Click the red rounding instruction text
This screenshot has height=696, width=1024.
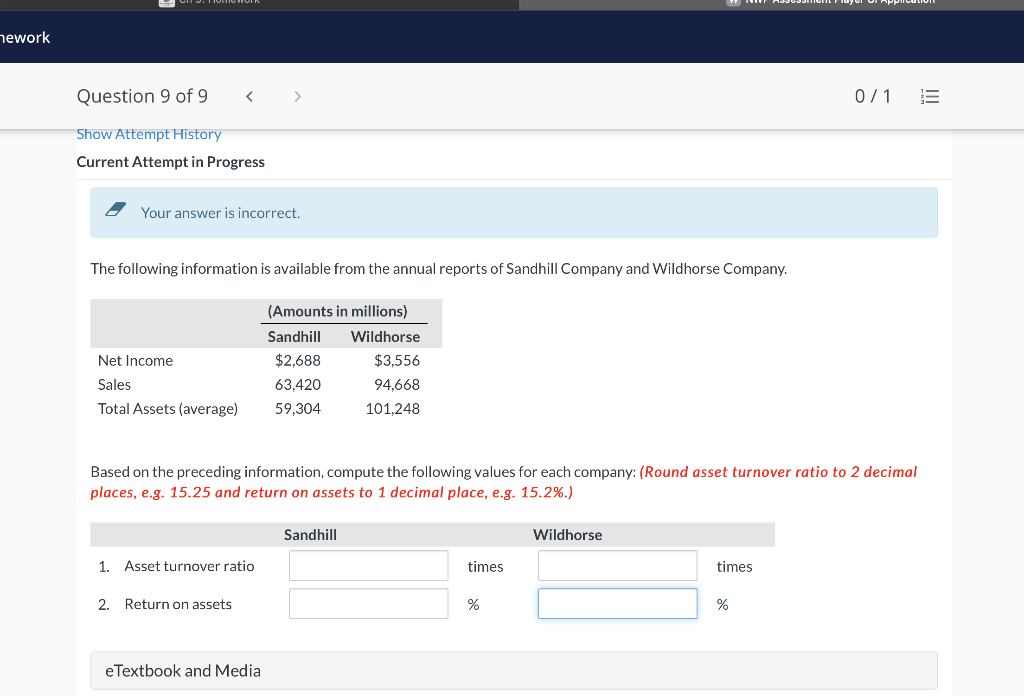pyautogui.click(x=504, y=482)
